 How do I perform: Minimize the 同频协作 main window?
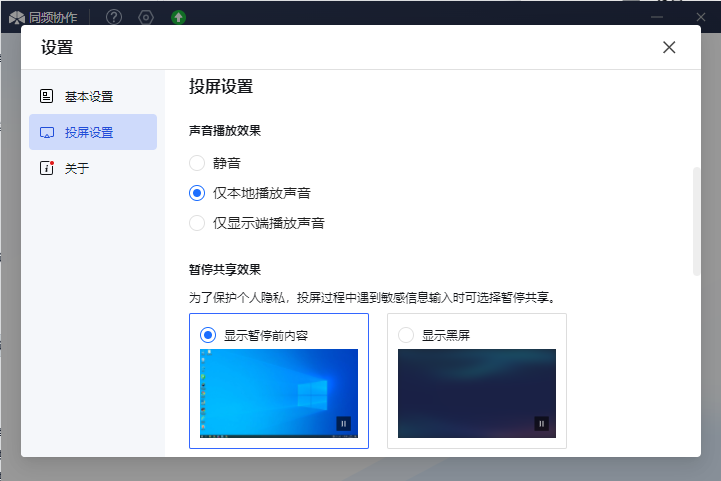coord(657,17)
